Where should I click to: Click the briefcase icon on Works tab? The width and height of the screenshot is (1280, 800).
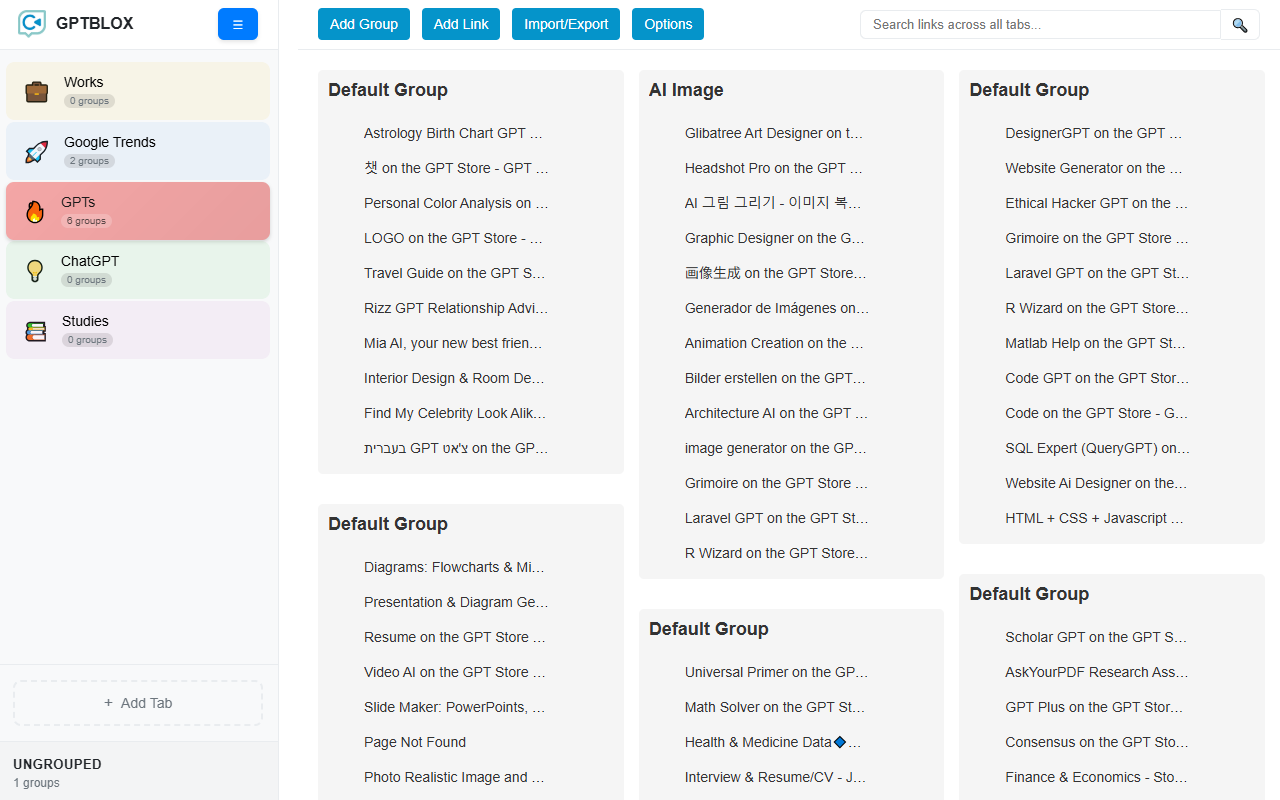click(36, 92)
